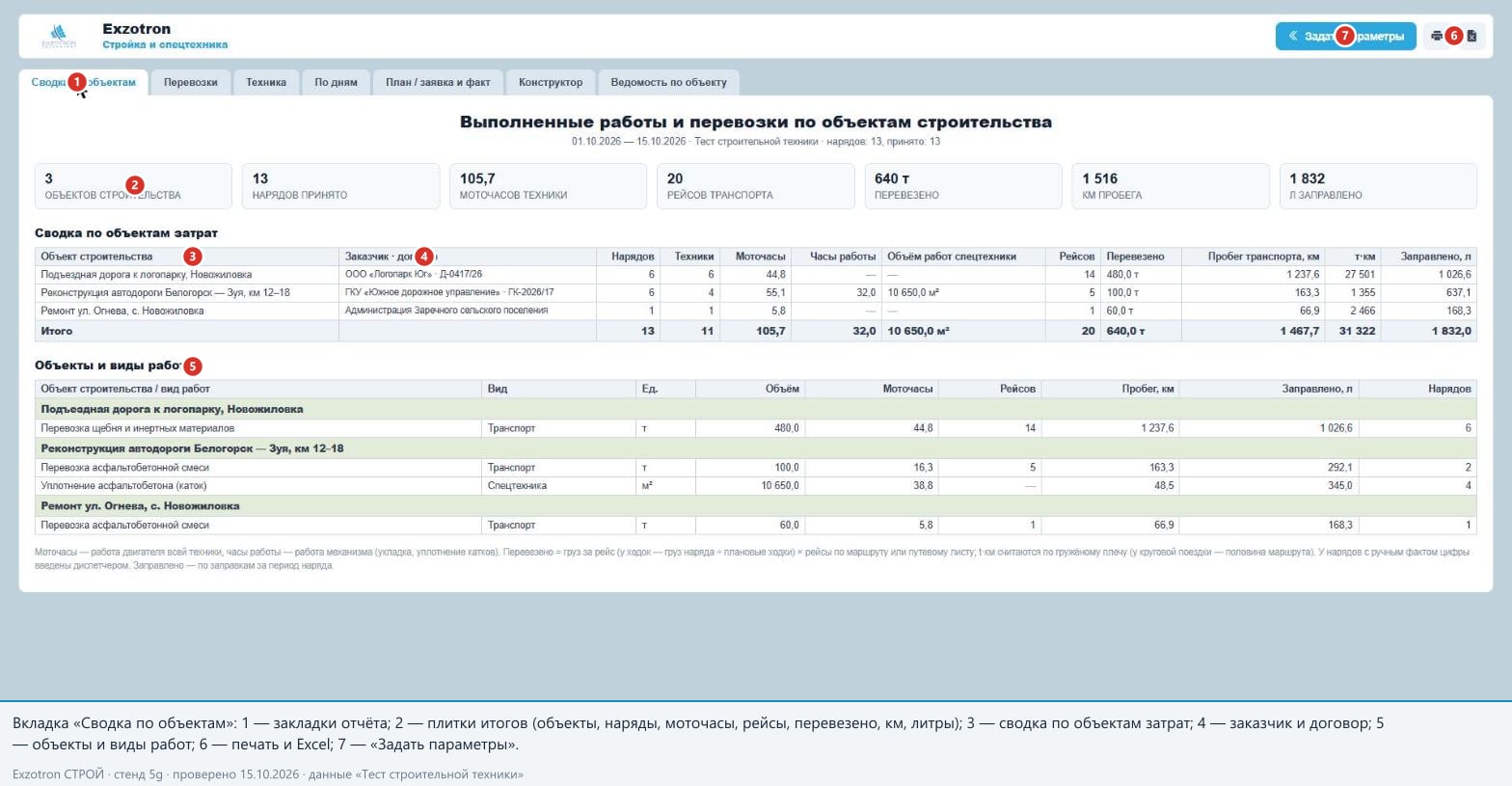Select «Уплотнение асфальтобетона (каток)» row
Image resolution: width=1512 pixels, height=786 pixels.
pos(756,485)
